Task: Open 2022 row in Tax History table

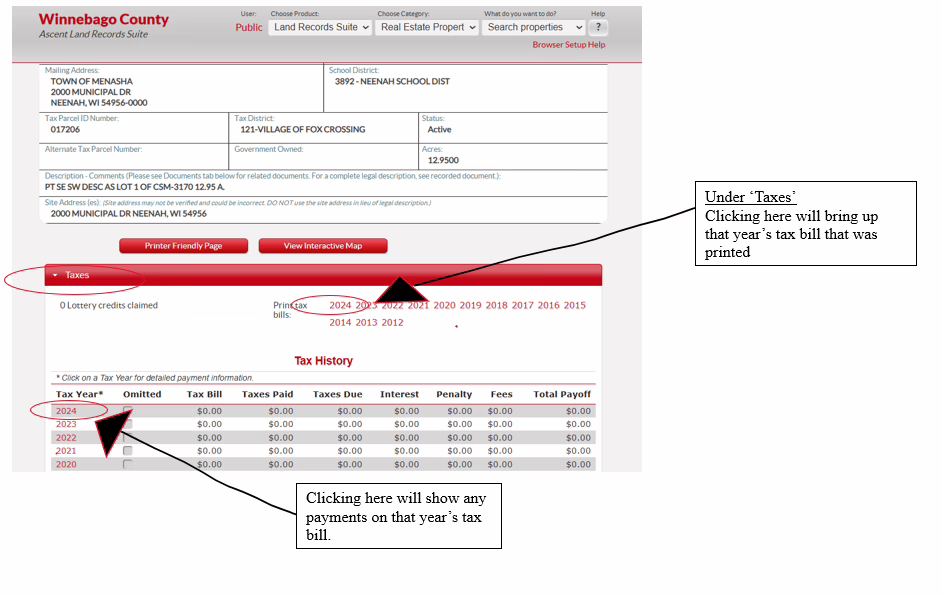Action: click(66, 438)
